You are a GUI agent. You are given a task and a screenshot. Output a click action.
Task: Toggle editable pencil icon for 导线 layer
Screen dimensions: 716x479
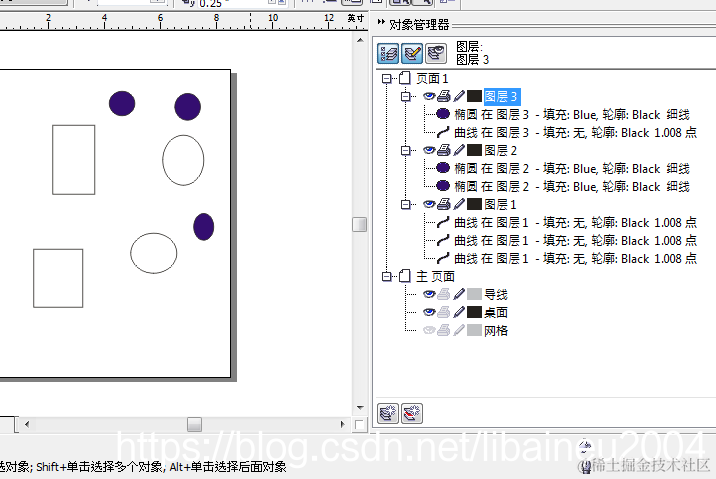point(459,294)
